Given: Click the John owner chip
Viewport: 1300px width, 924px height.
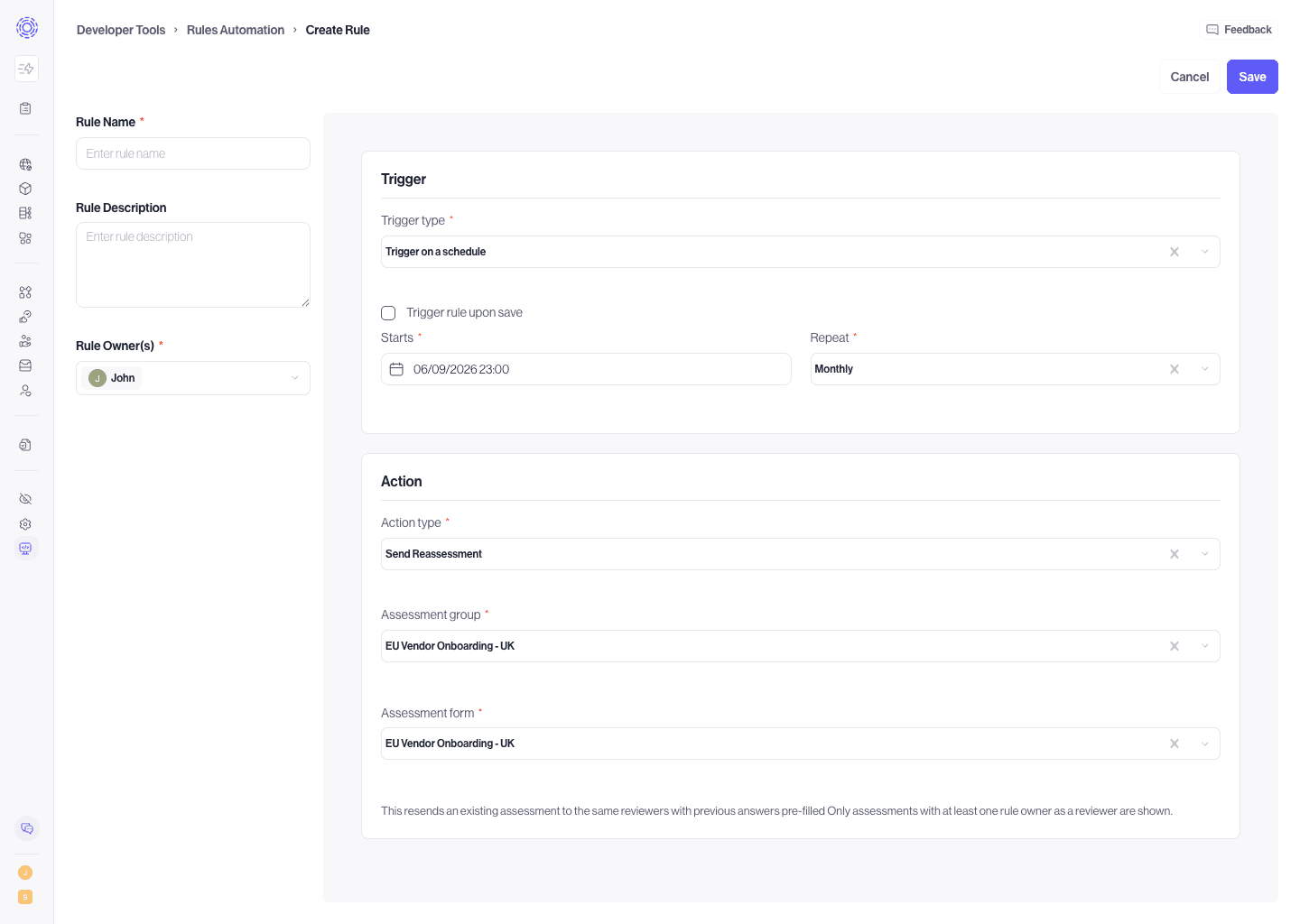Looking at the screenshot, I should 112,378.
